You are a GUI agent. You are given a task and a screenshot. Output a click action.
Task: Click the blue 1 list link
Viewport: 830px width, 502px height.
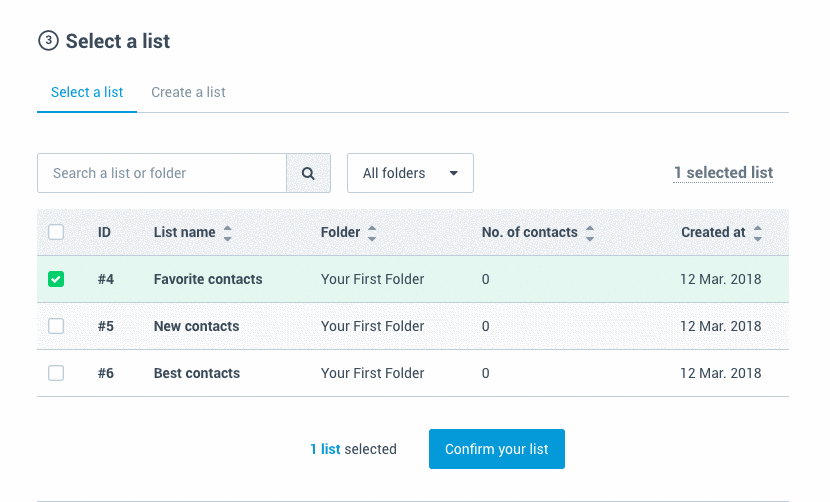click(x=325, y=449)
